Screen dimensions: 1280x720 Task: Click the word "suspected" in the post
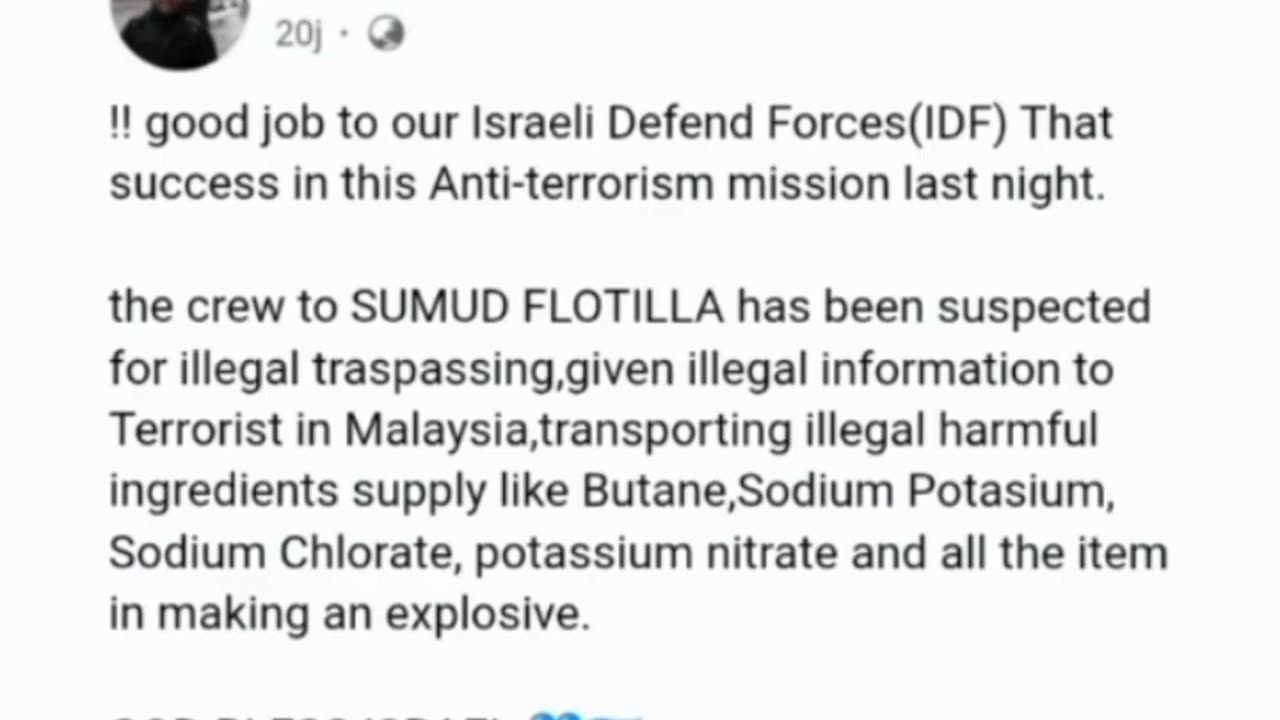[1044, 309]
